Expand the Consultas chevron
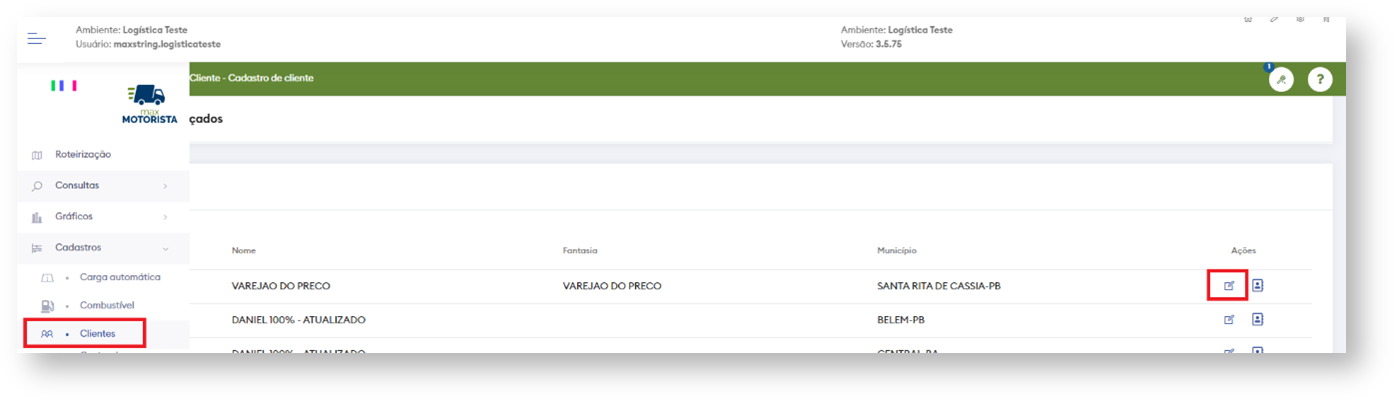Screen dimensions: 1394x401 [165, 186]
